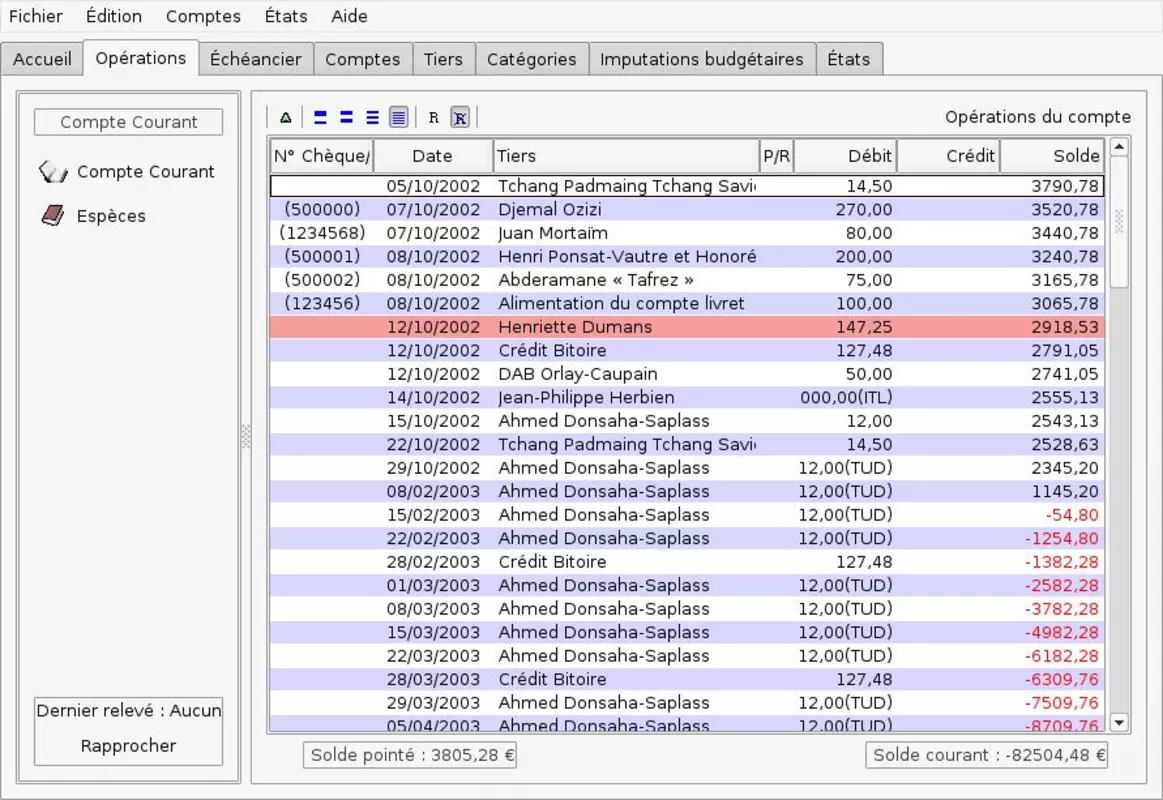Open the Édition menu
Screen dimensions: 1163x800
click(x=113, y=16)
